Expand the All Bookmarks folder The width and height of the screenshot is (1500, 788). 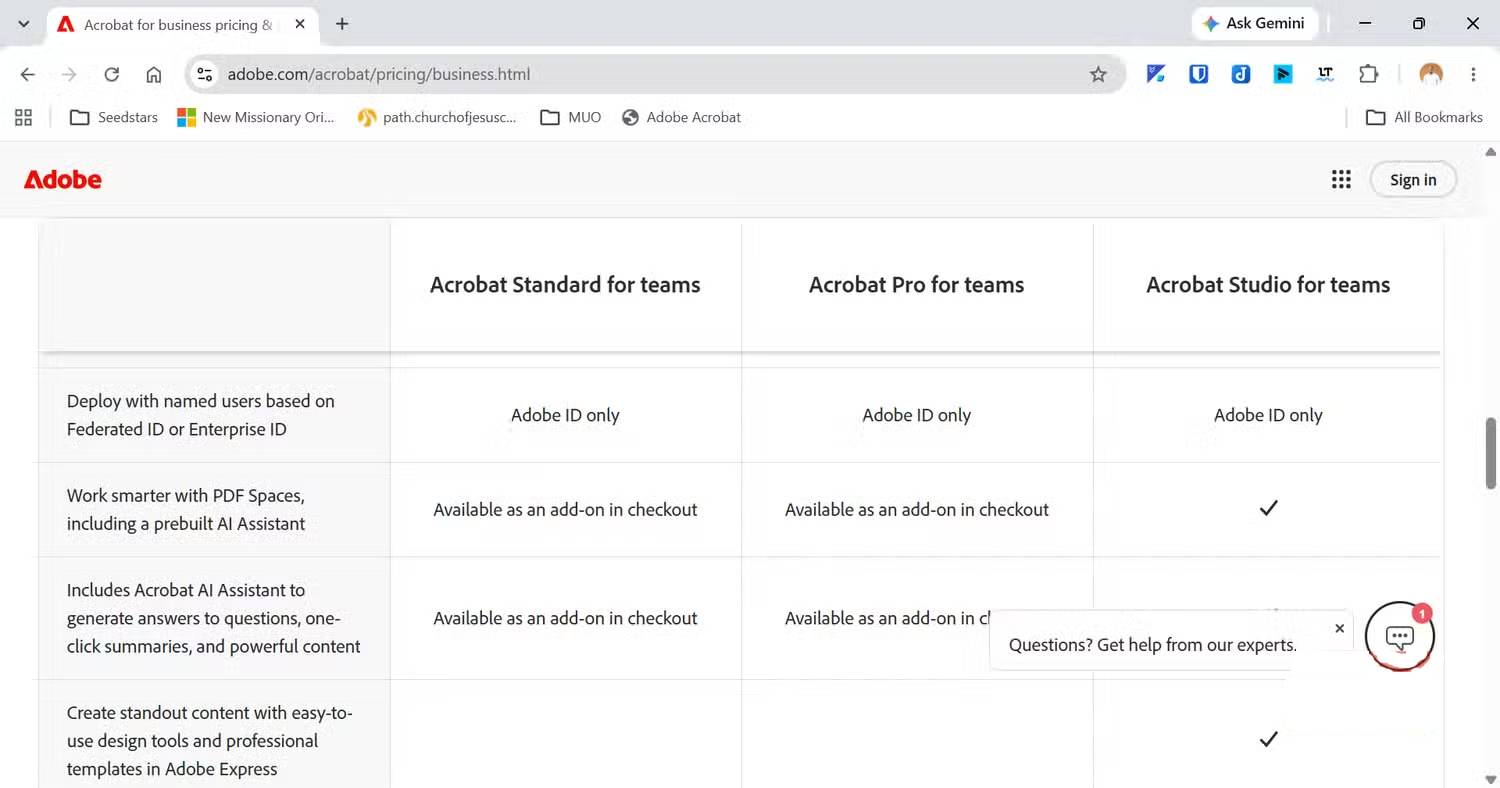click(x=1424, y=117)
